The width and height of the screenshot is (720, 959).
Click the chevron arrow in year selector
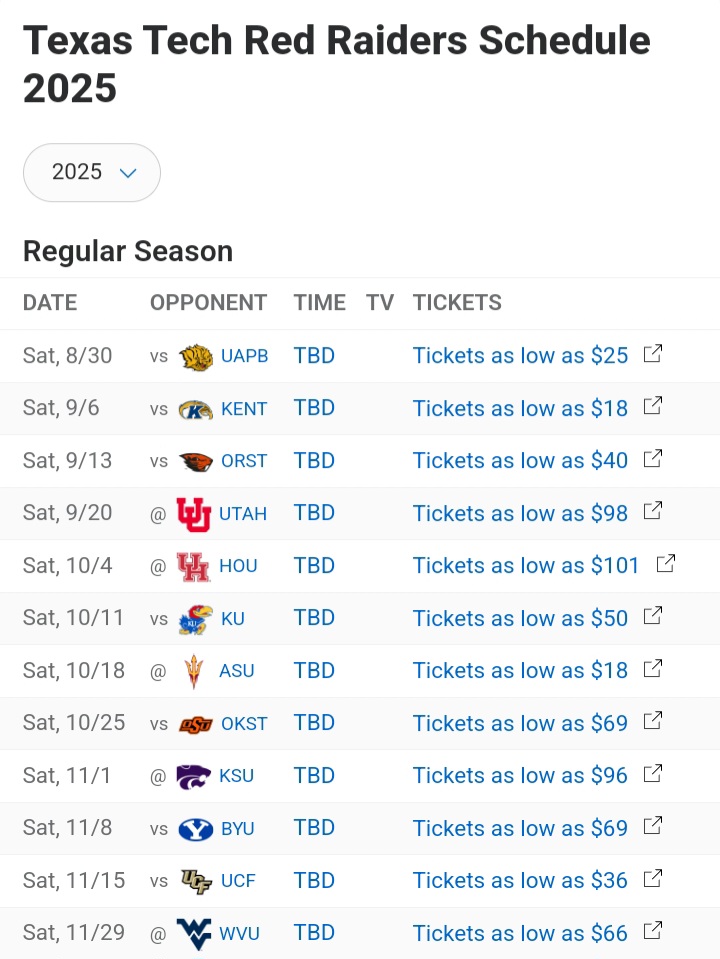coord(128,173)
